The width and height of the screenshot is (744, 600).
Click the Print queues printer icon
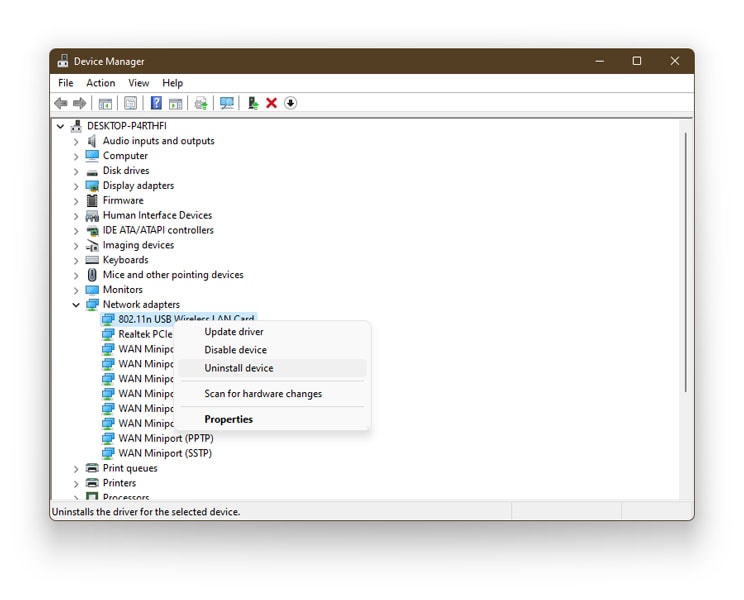click(92, 468)
